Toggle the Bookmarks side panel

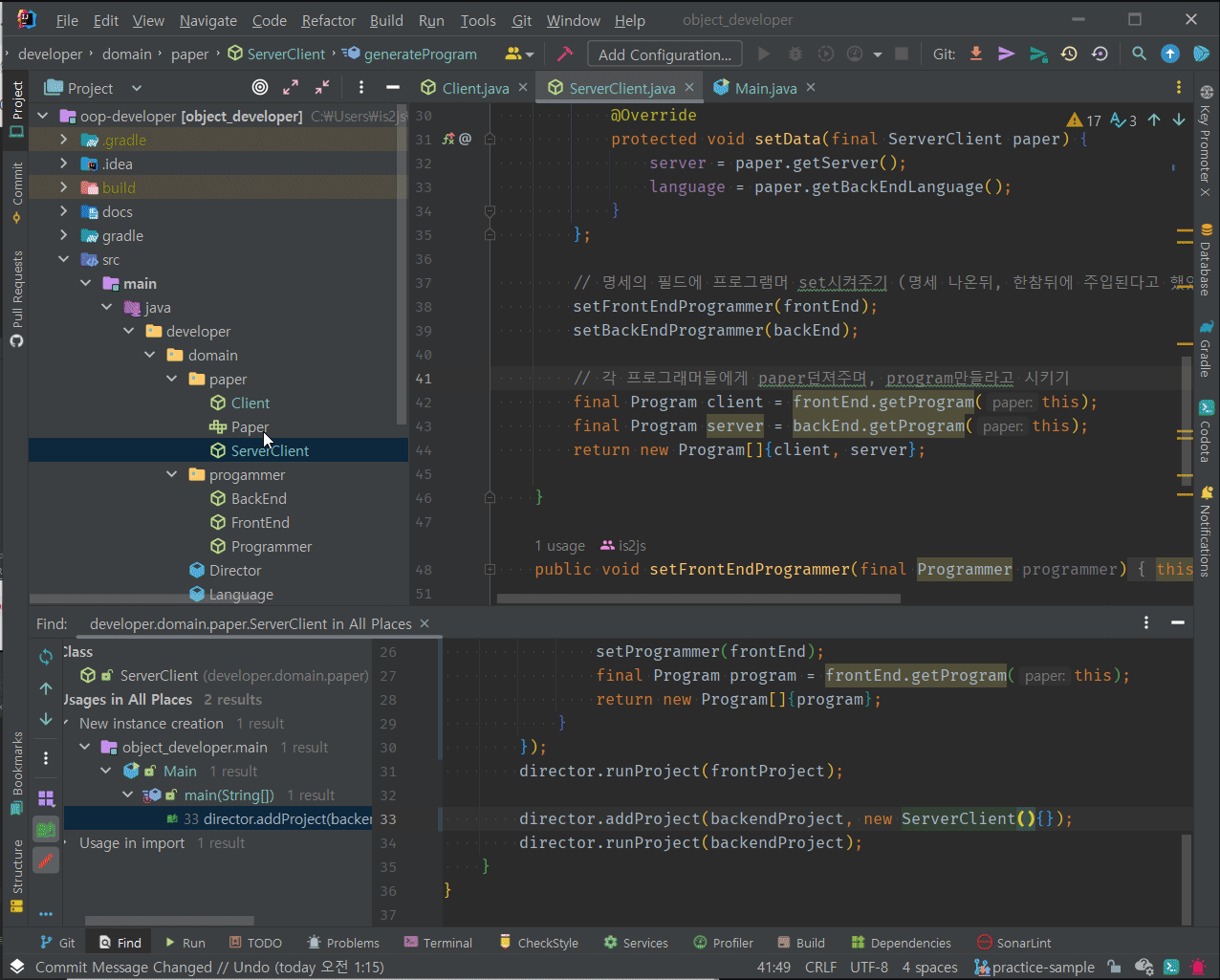(16, 773)
